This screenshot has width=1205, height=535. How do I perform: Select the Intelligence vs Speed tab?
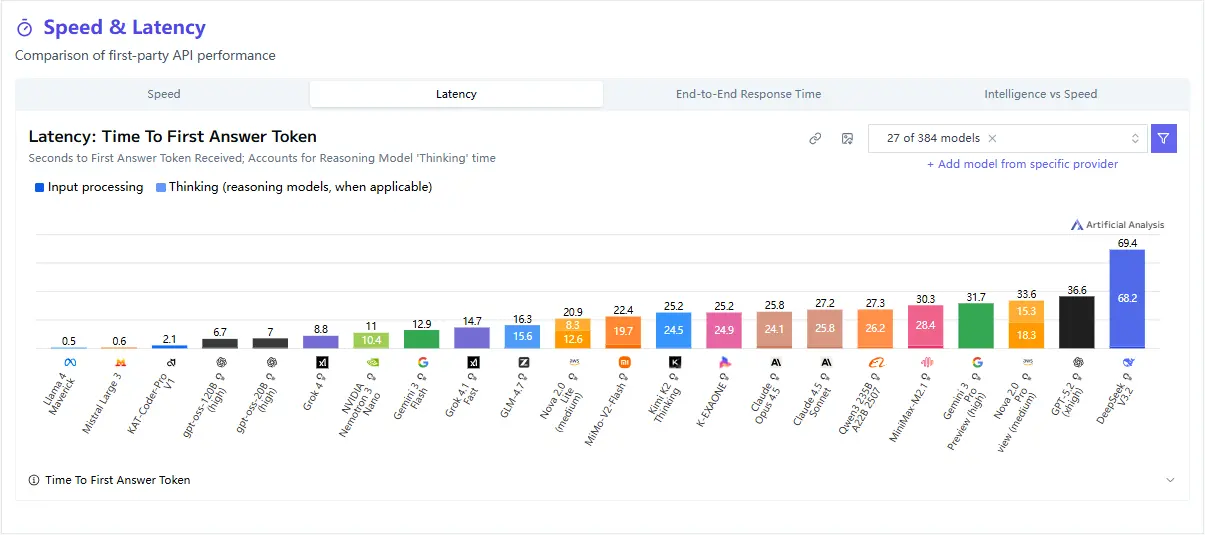point(1040,94)
